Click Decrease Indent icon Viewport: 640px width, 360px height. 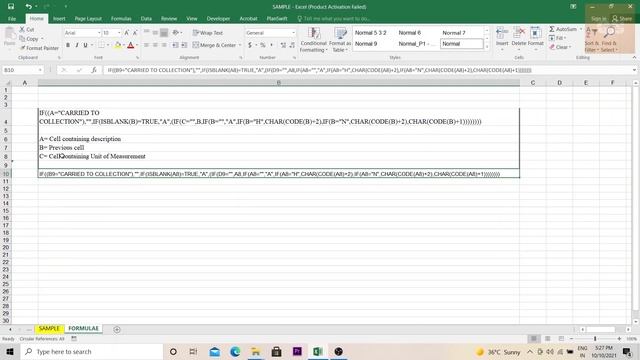click(175, 45)
